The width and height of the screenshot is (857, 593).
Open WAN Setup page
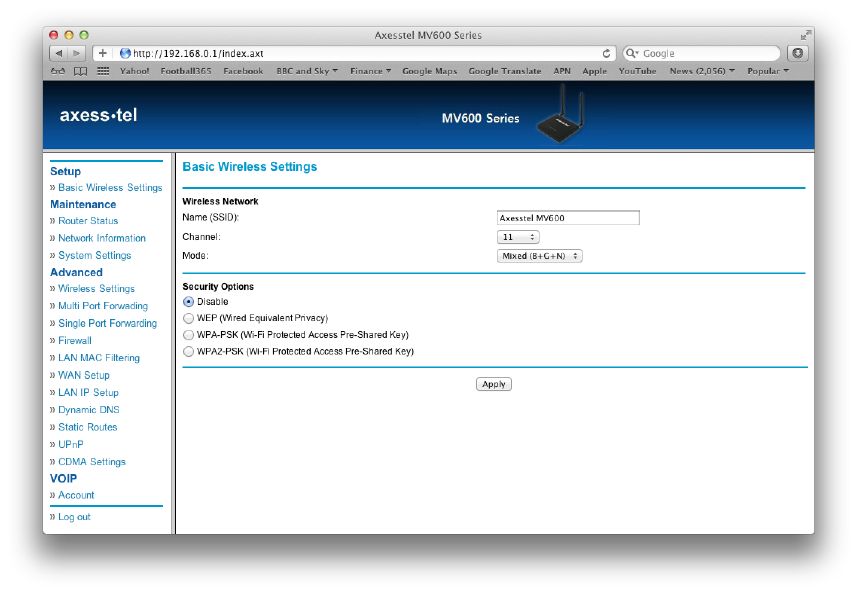pos(84,375)
